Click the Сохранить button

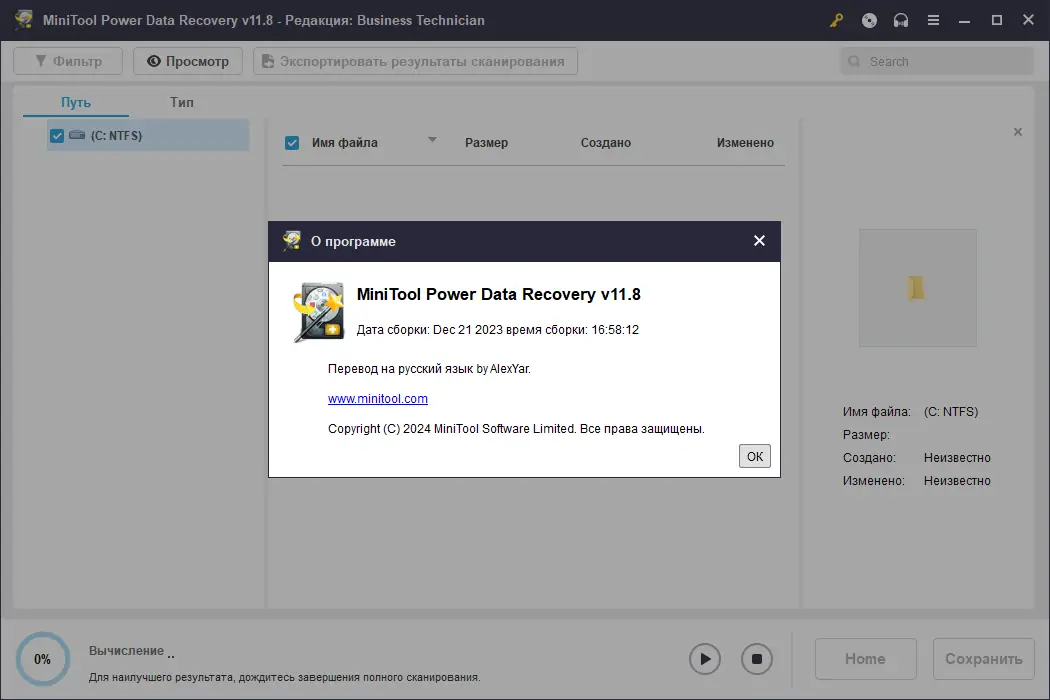984,659
